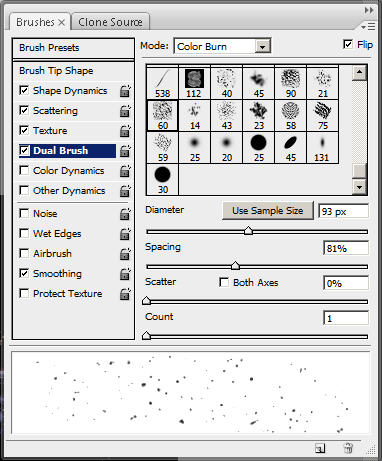Choose brush tip sized 40

[226, 83]
